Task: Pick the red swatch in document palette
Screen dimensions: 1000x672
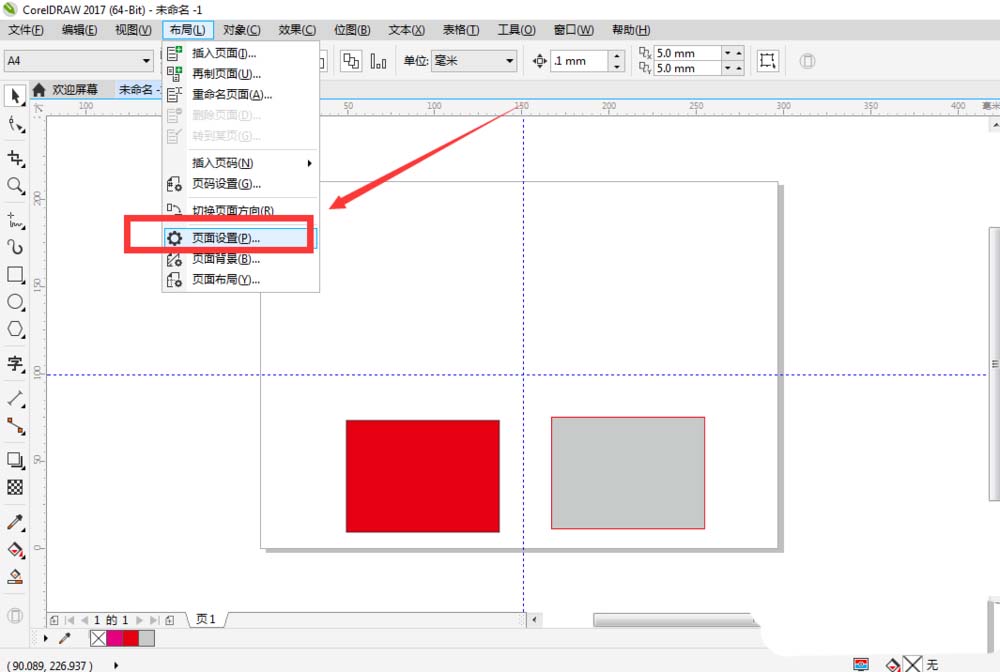Action: click(x=131, y=638)
